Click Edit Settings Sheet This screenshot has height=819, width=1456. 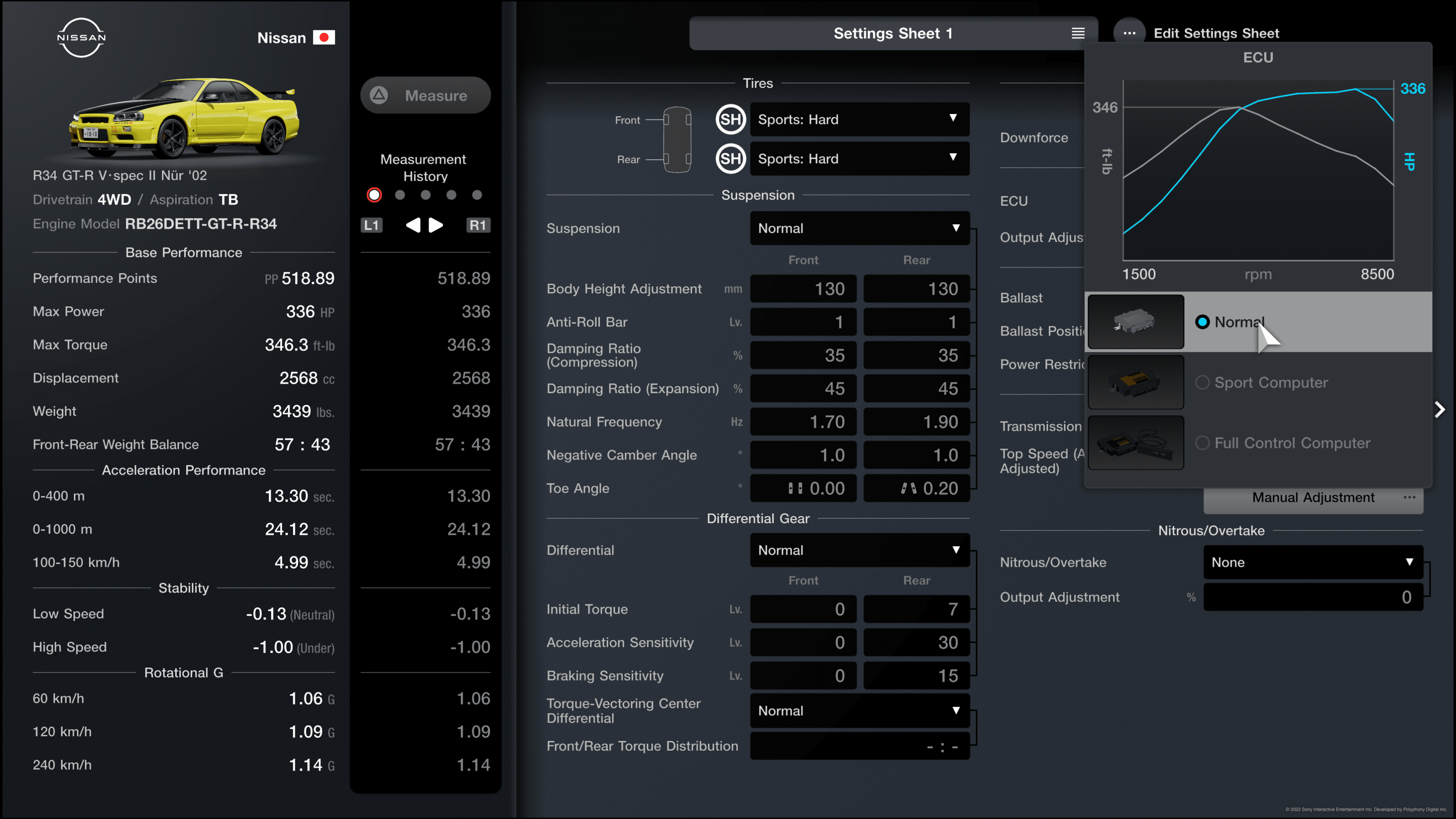coord(1216,33)
